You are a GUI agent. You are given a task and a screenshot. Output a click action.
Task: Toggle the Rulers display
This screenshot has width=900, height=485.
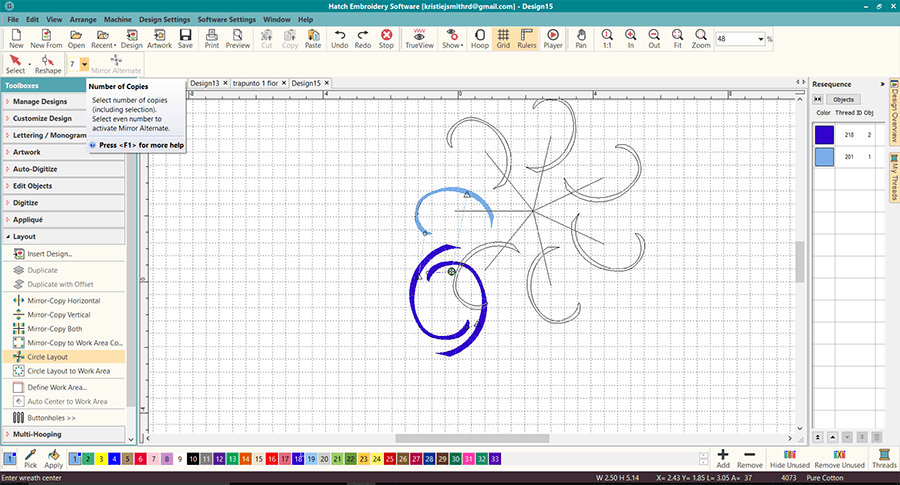[527, 38]
